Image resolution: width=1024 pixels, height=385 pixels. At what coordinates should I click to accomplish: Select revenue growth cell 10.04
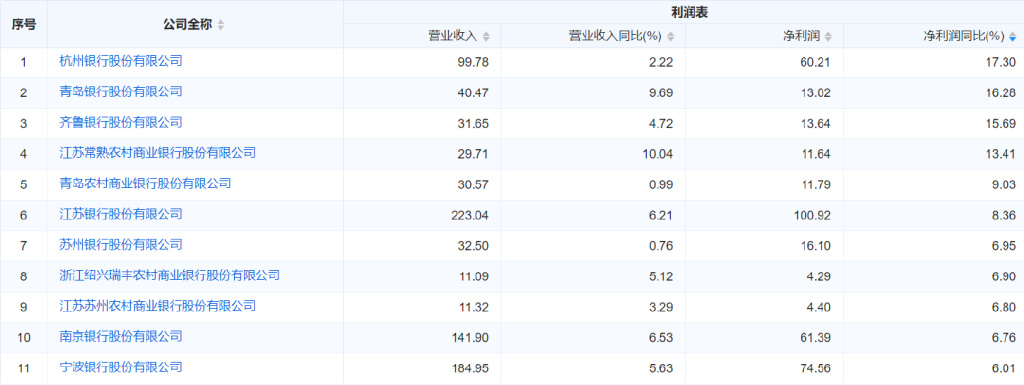click(x=658, y=154)
